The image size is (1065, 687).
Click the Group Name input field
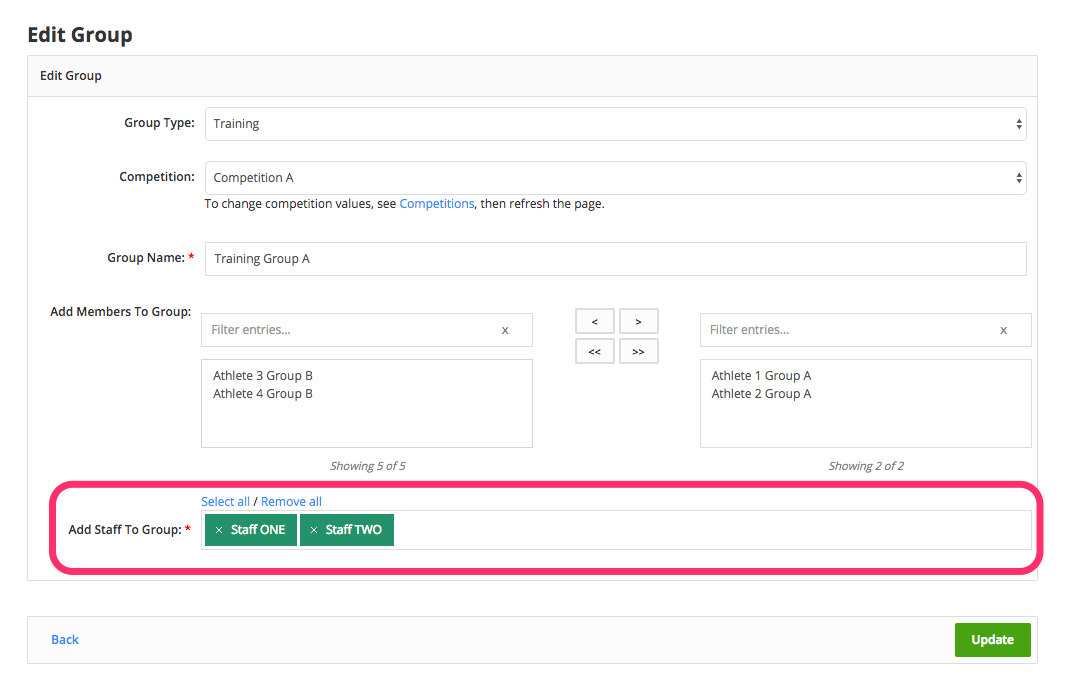[x=615, y=259]
